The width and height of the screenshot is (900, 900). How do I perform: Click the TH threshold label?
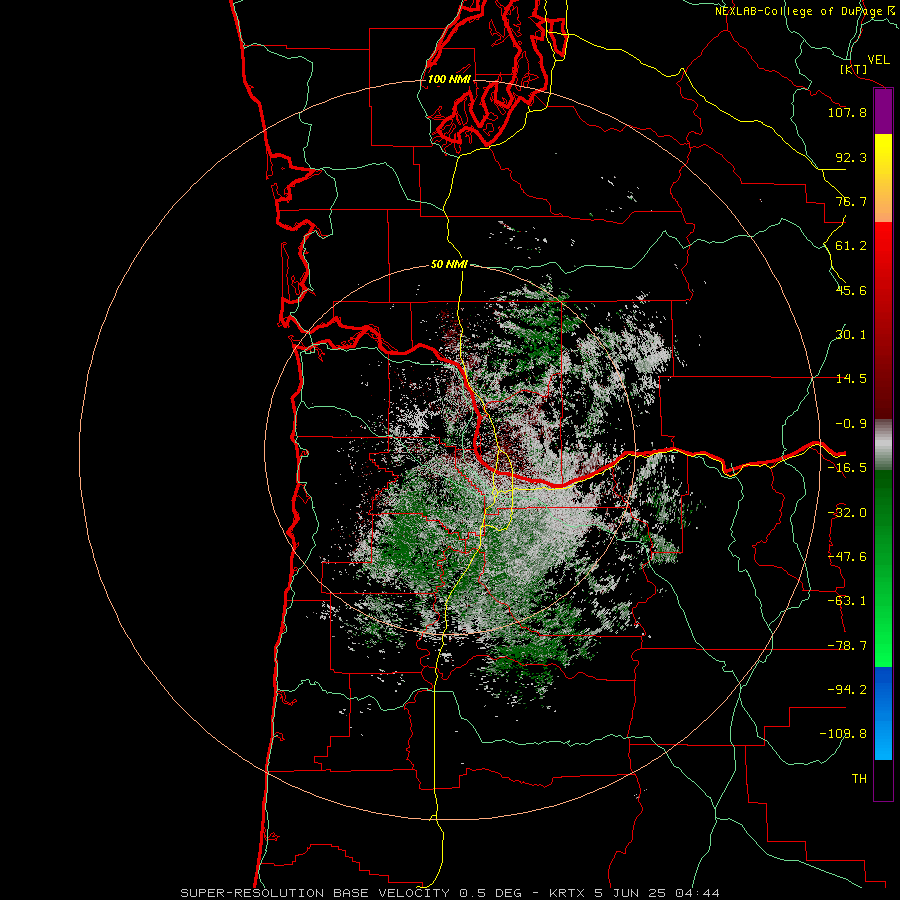pos(859,779)
